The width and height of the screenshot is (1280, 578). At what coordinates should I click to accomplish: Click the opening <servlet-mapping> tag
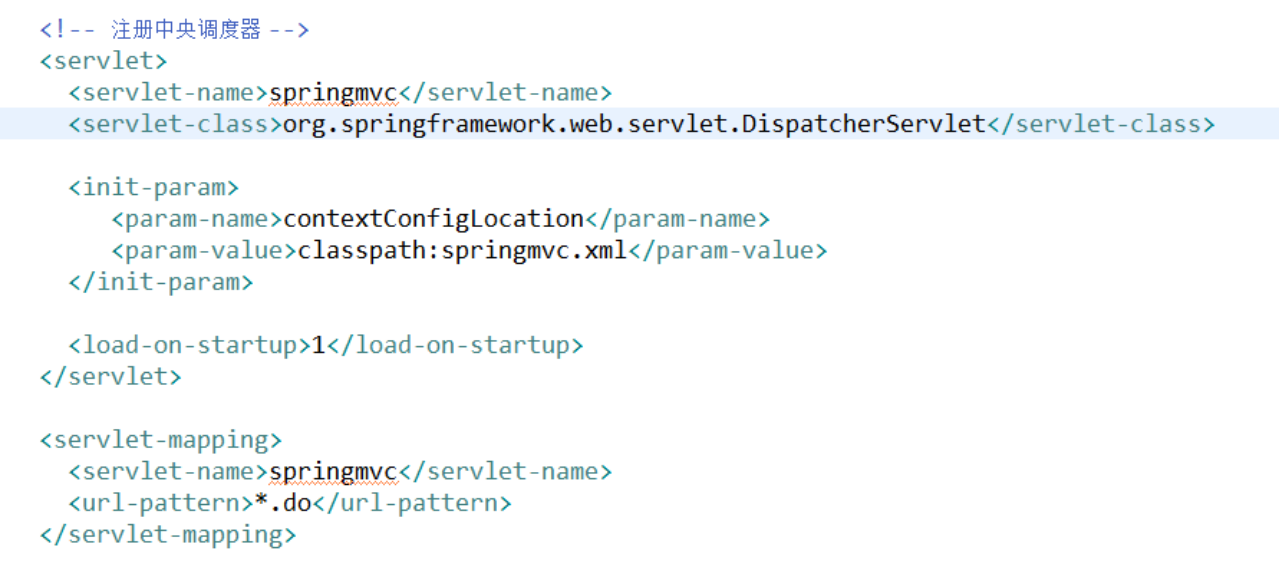[x=161, y=440]
